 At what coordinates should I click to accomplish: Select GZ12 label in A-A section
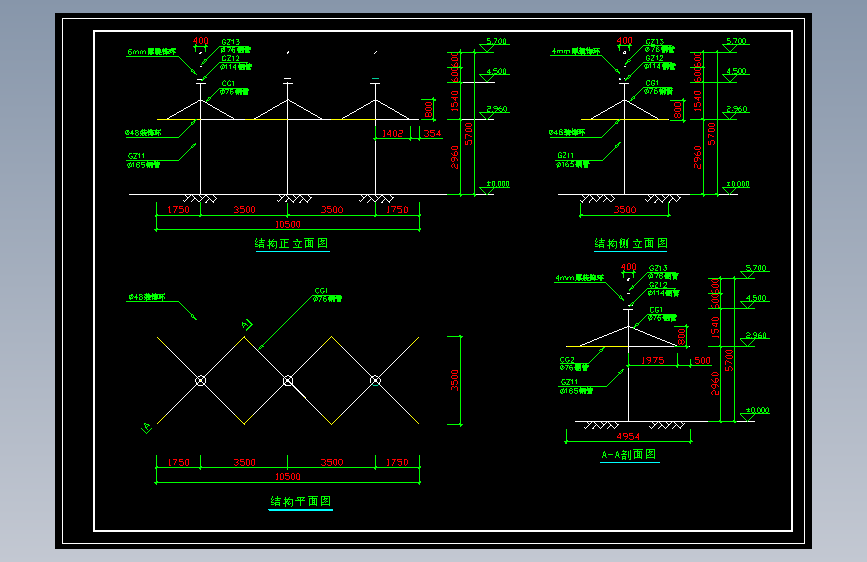coord(658,285)
